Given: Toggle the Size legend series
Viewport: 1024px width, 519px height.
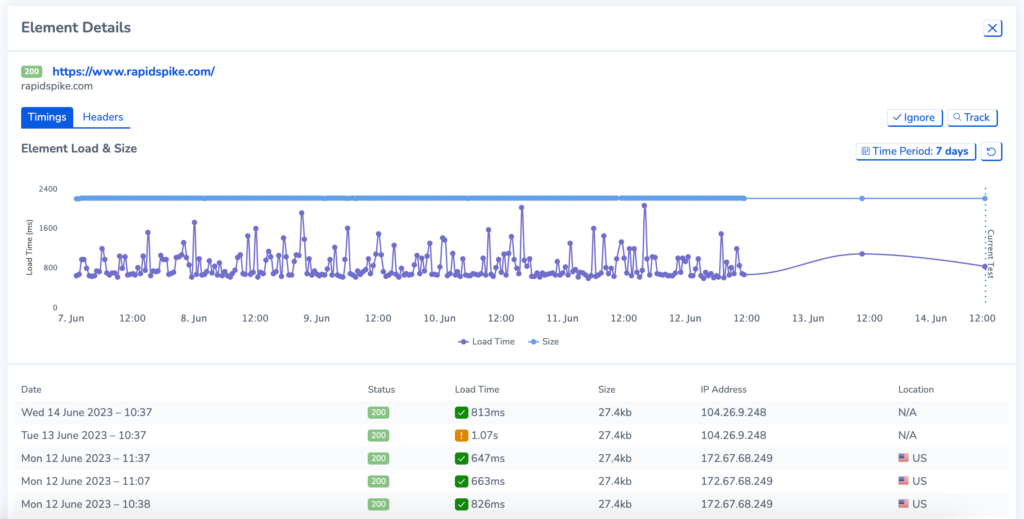Looking at the screenshot, I should tap(543, 341).
